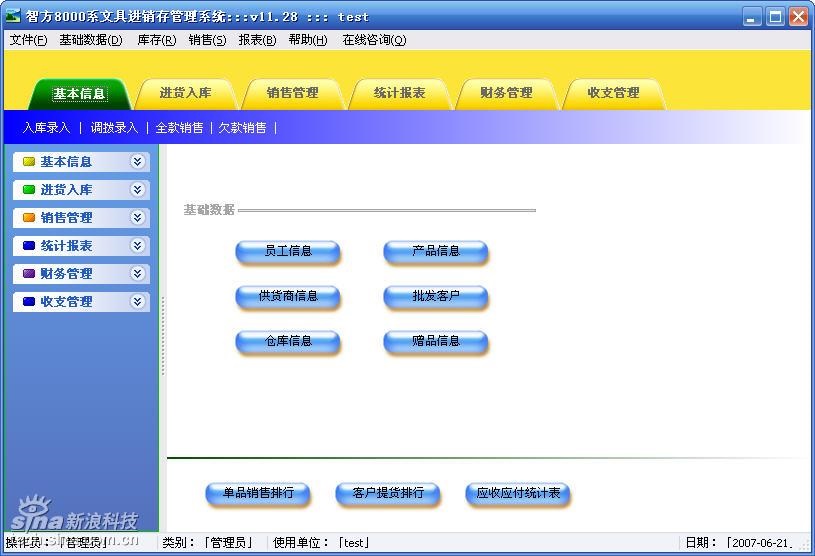Screen dimensions: 815x556
Task: Open the 供货商信息 button
Action: pyautogui.click(x=288, y=297)
